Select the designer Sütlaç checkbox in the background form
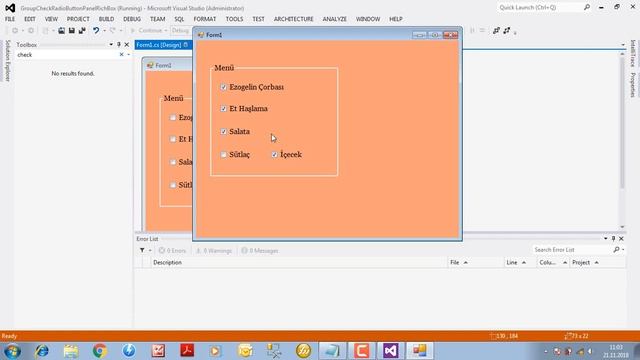 point(173,185)
